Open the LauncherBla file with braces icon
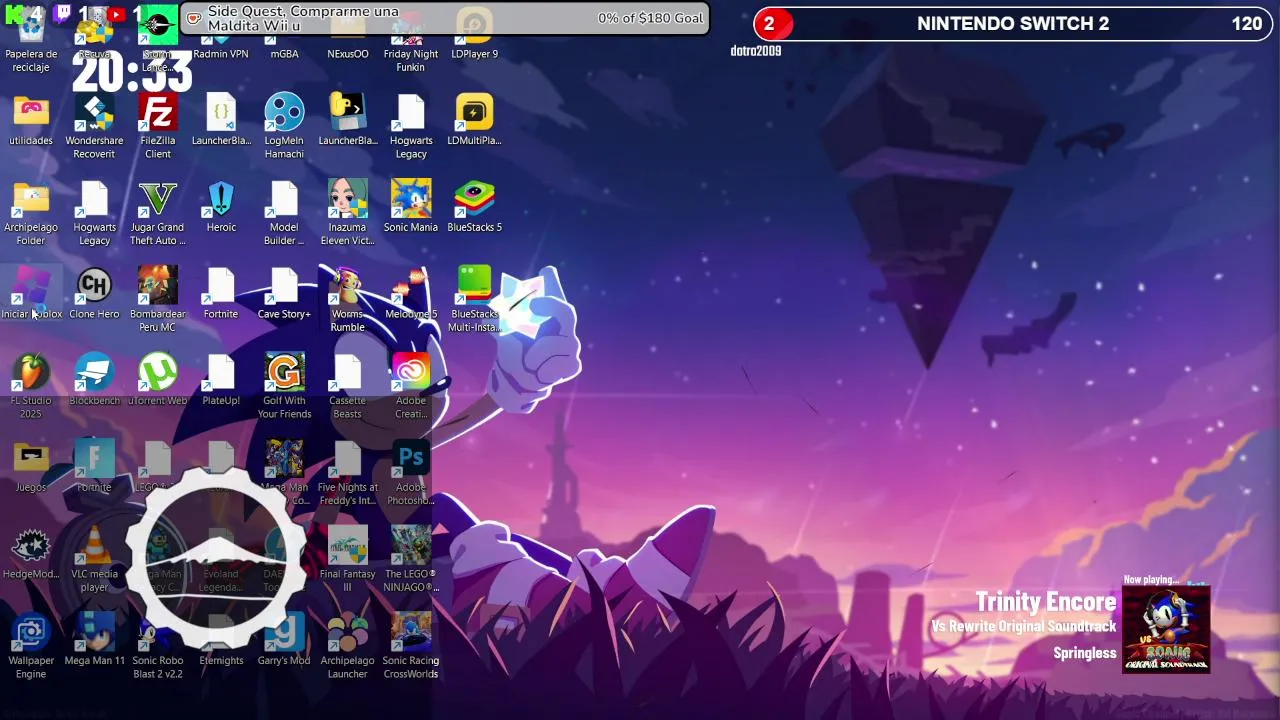 tap(221, 120)
